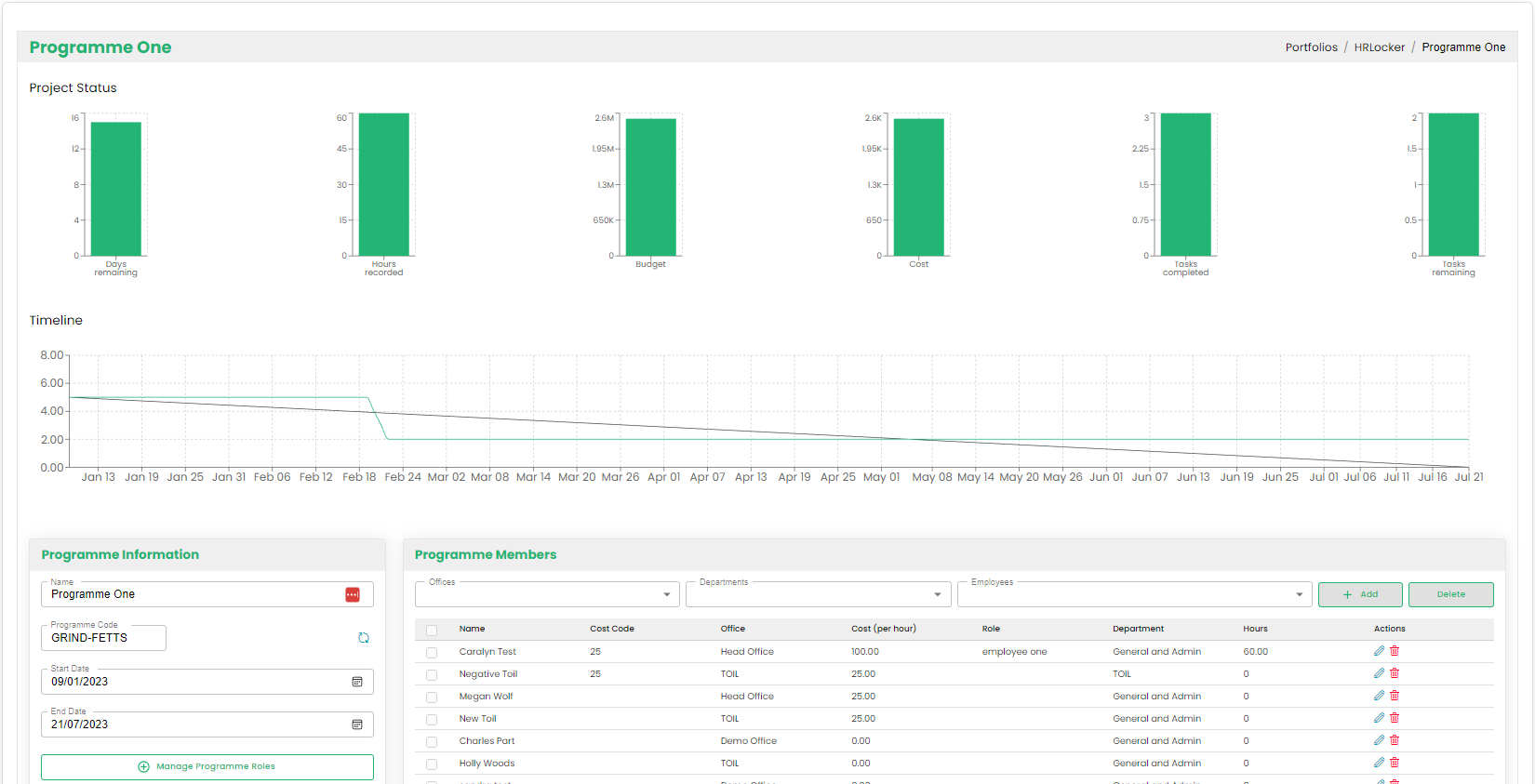Viewport: 1535px width, 784px height.
Task: Edit the Megan Wolf row pencil icon
Action: coord(1379,696)
